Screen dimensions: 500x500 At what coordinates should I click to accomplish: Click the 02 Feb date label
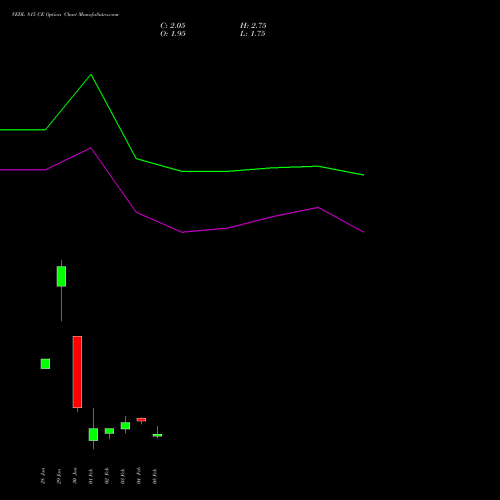click(107, 476)
